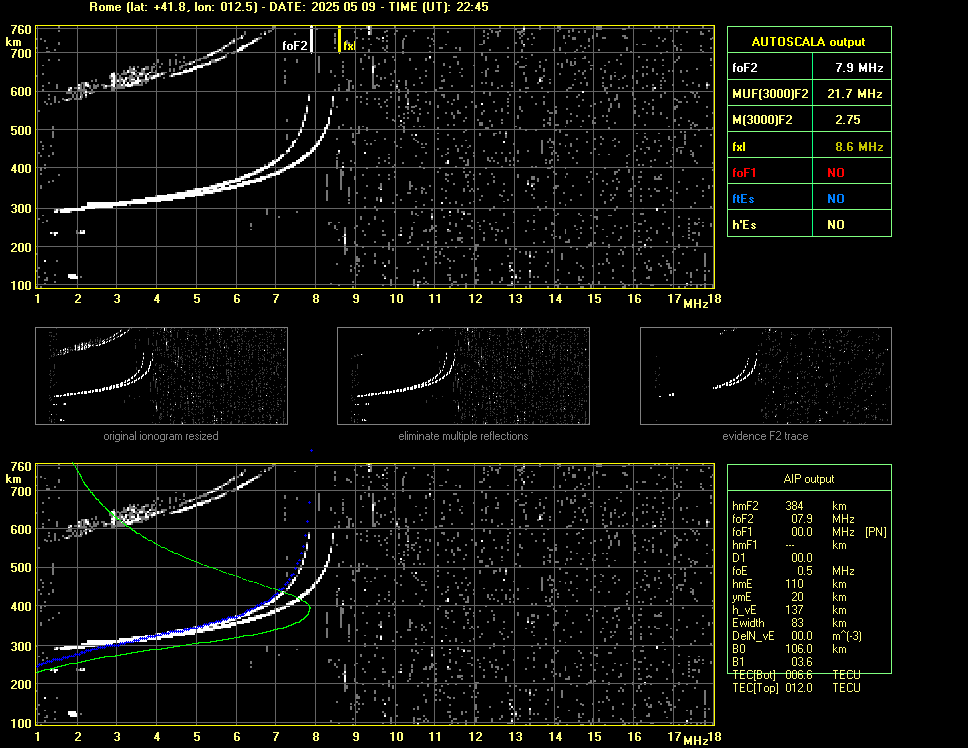Viewport: 968px width, 748px height.
Task: Click the yellow '8.6 MHz' value
Action: pos(859,147)
